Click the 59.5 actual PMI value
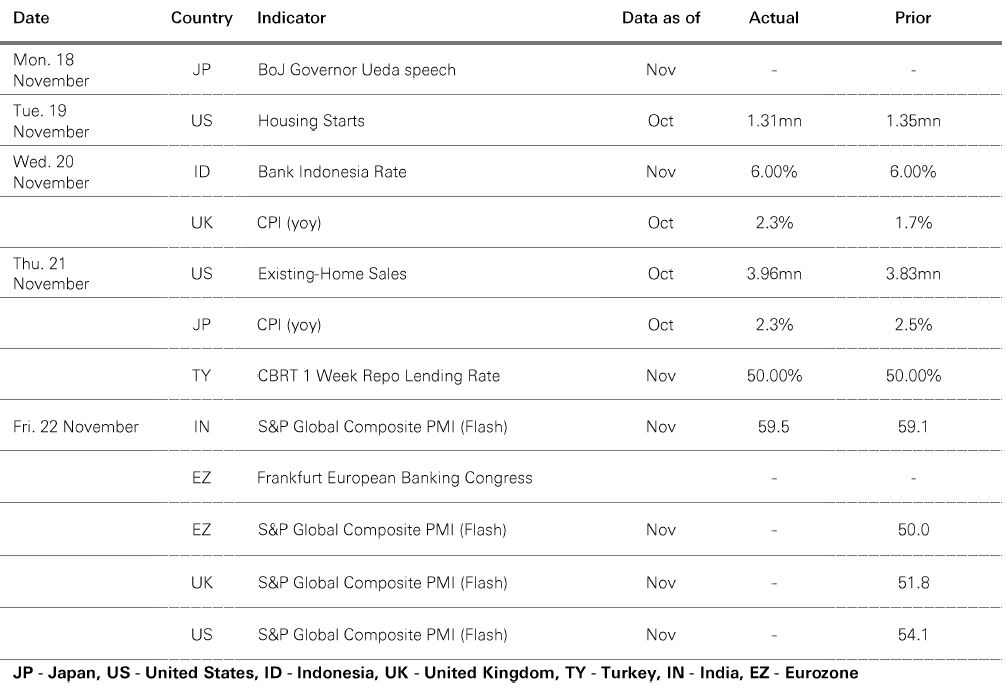 (773, 427)
